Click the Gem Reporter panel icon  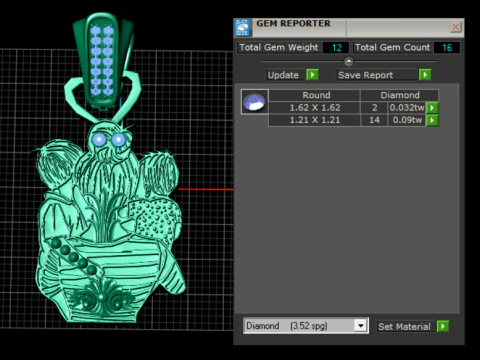(243, 28)
